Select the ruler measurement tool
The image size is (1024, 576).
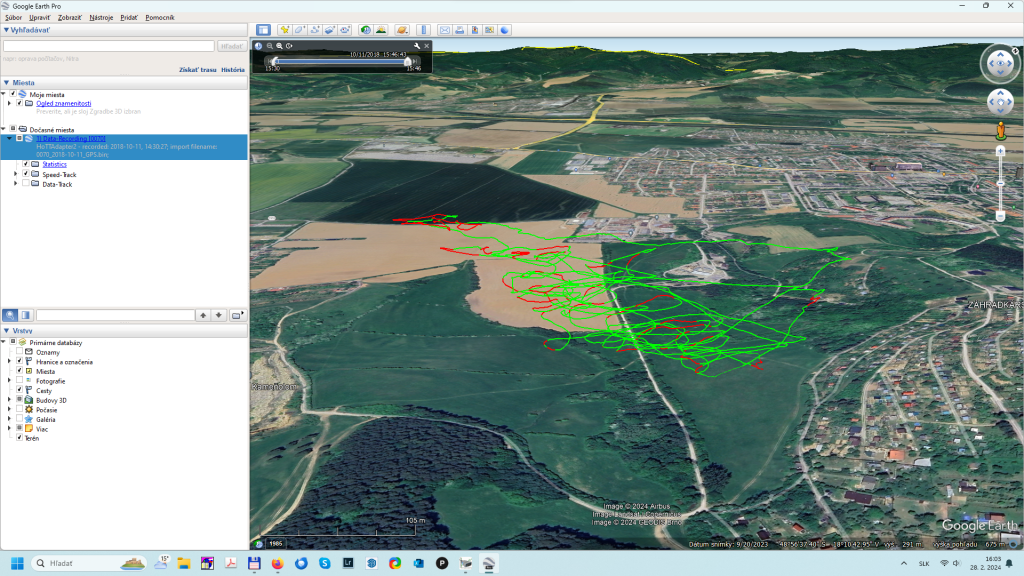[424, 30]
